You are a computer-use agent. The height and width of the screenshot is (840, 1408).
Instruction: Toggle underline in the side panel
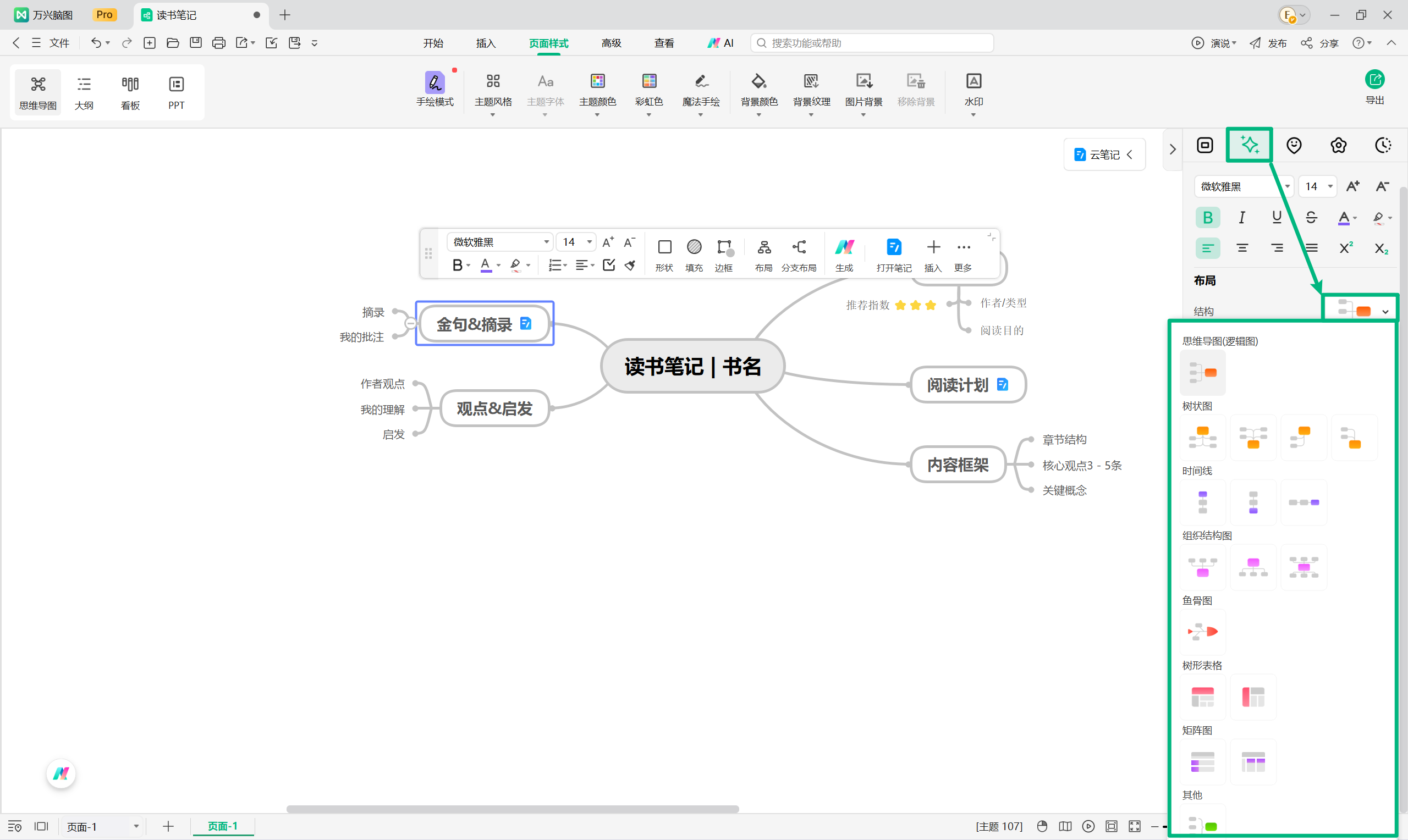[1277, 217]
